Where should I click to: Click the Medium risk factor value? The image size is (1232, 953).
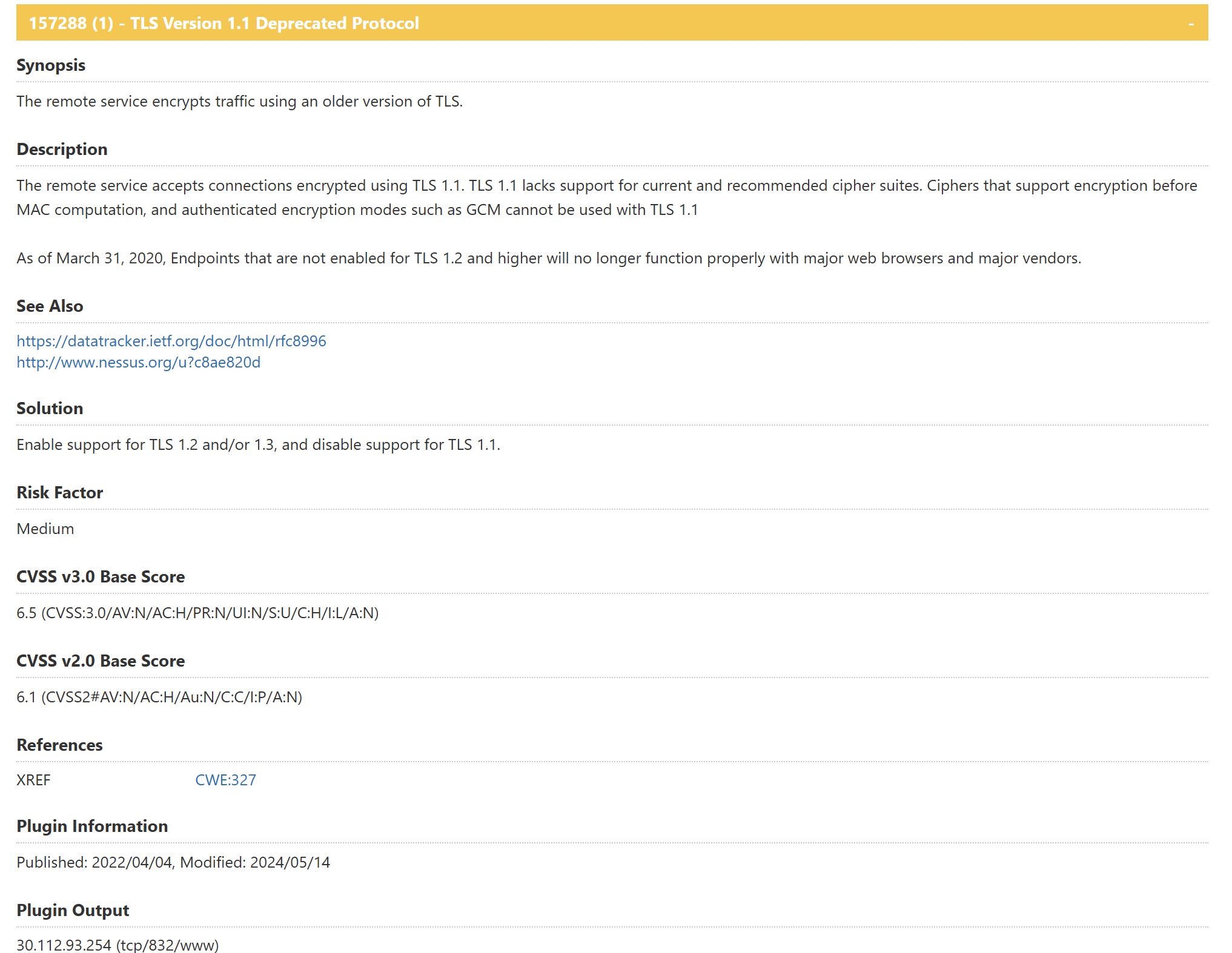pyautogui.click(x=45, y=529)
